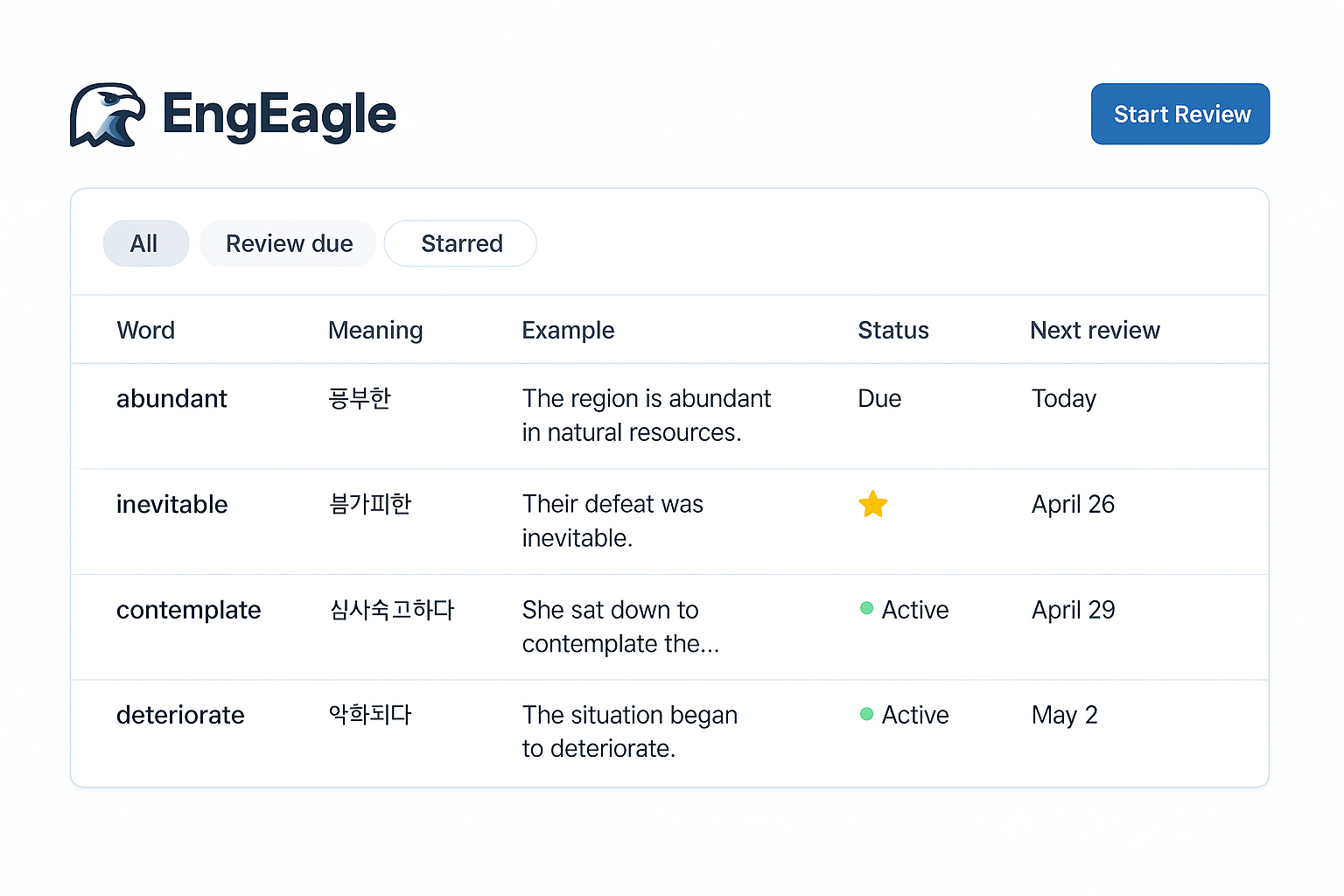The image size is (1344, 896).
Task: Open the contemplate word entry
Action: pos(188,610)
